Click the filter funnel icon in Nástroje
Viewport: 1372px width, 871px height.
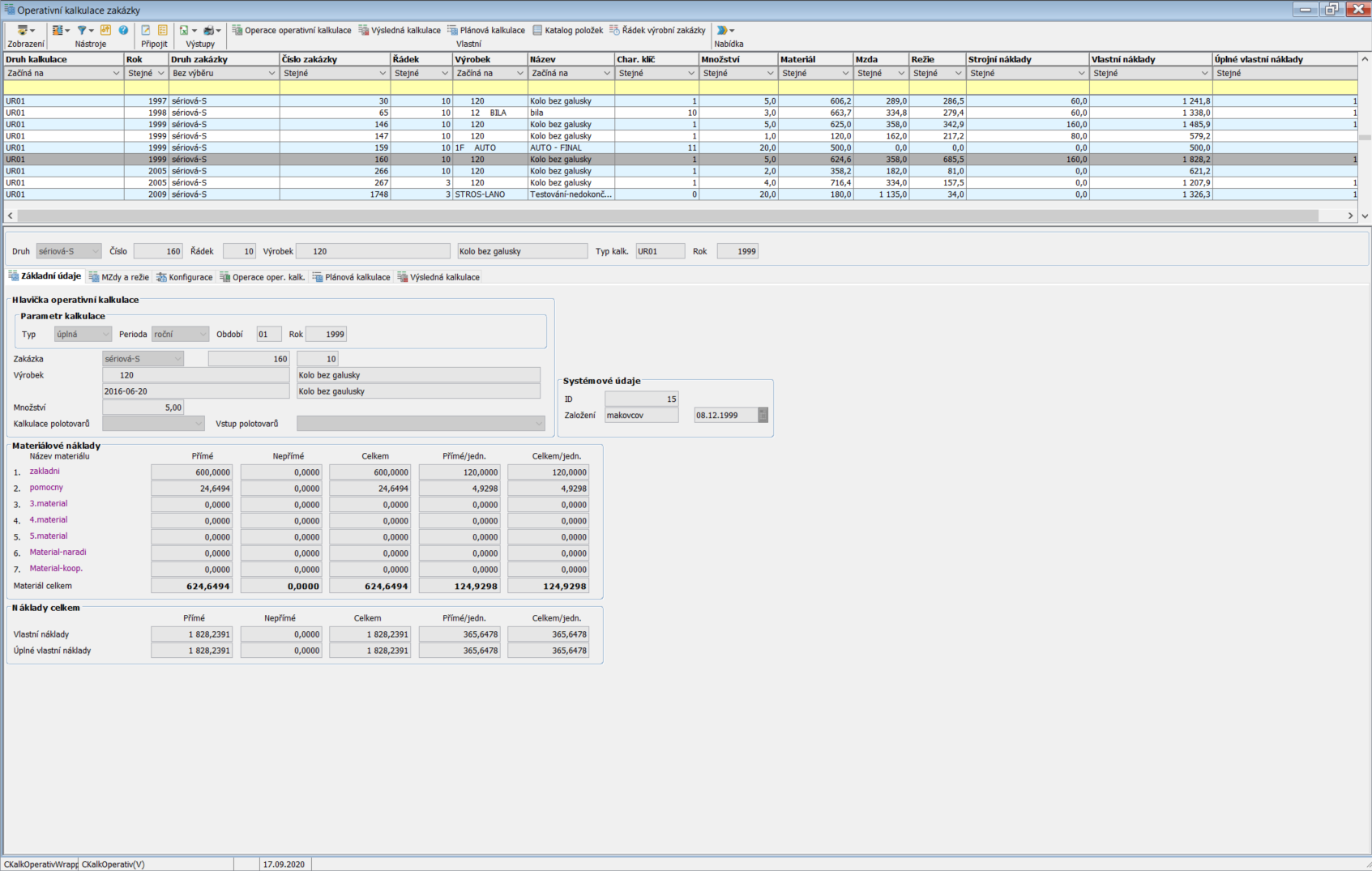83,30
